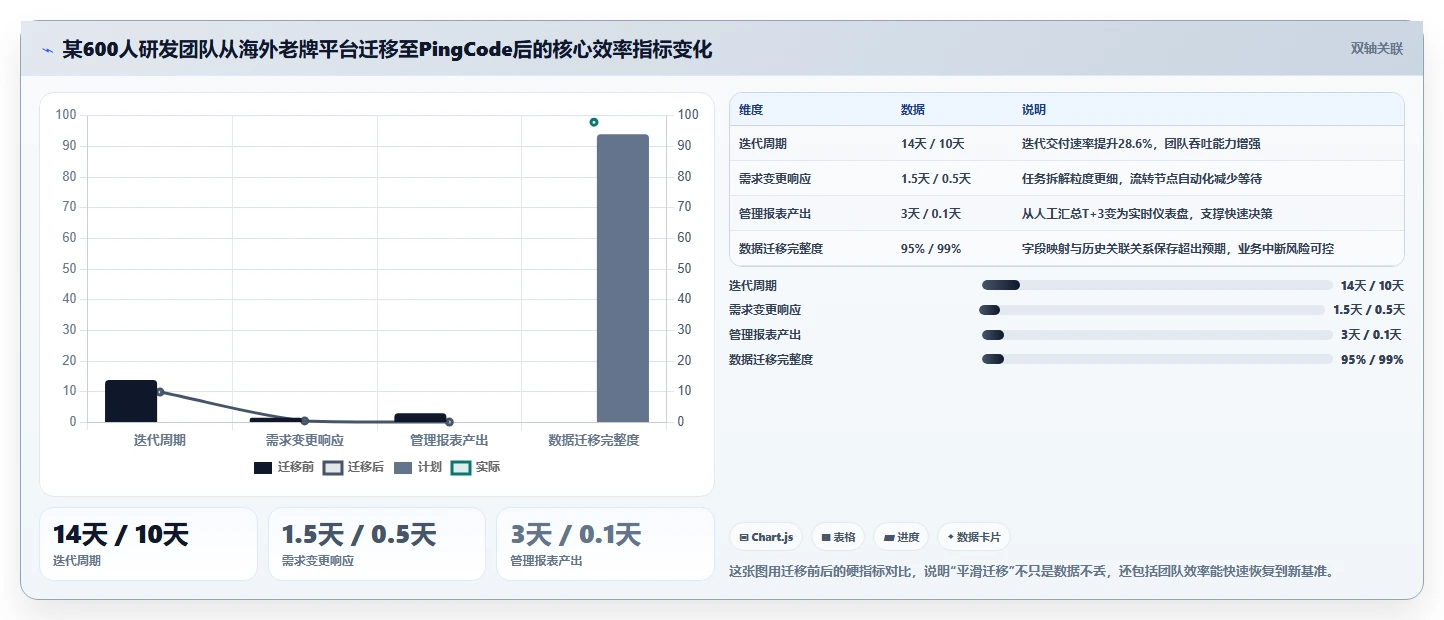Click the 管理报表产出 dark bar in chart
This screenshot has height=620, width=1444.
[420, 418]
